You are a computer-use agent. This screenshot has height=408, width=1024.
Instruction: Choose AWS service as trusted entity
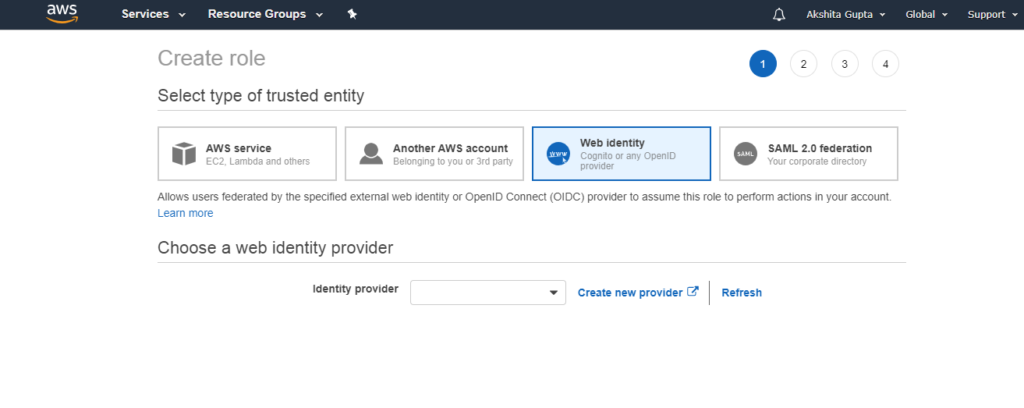[x=247, y=154]
